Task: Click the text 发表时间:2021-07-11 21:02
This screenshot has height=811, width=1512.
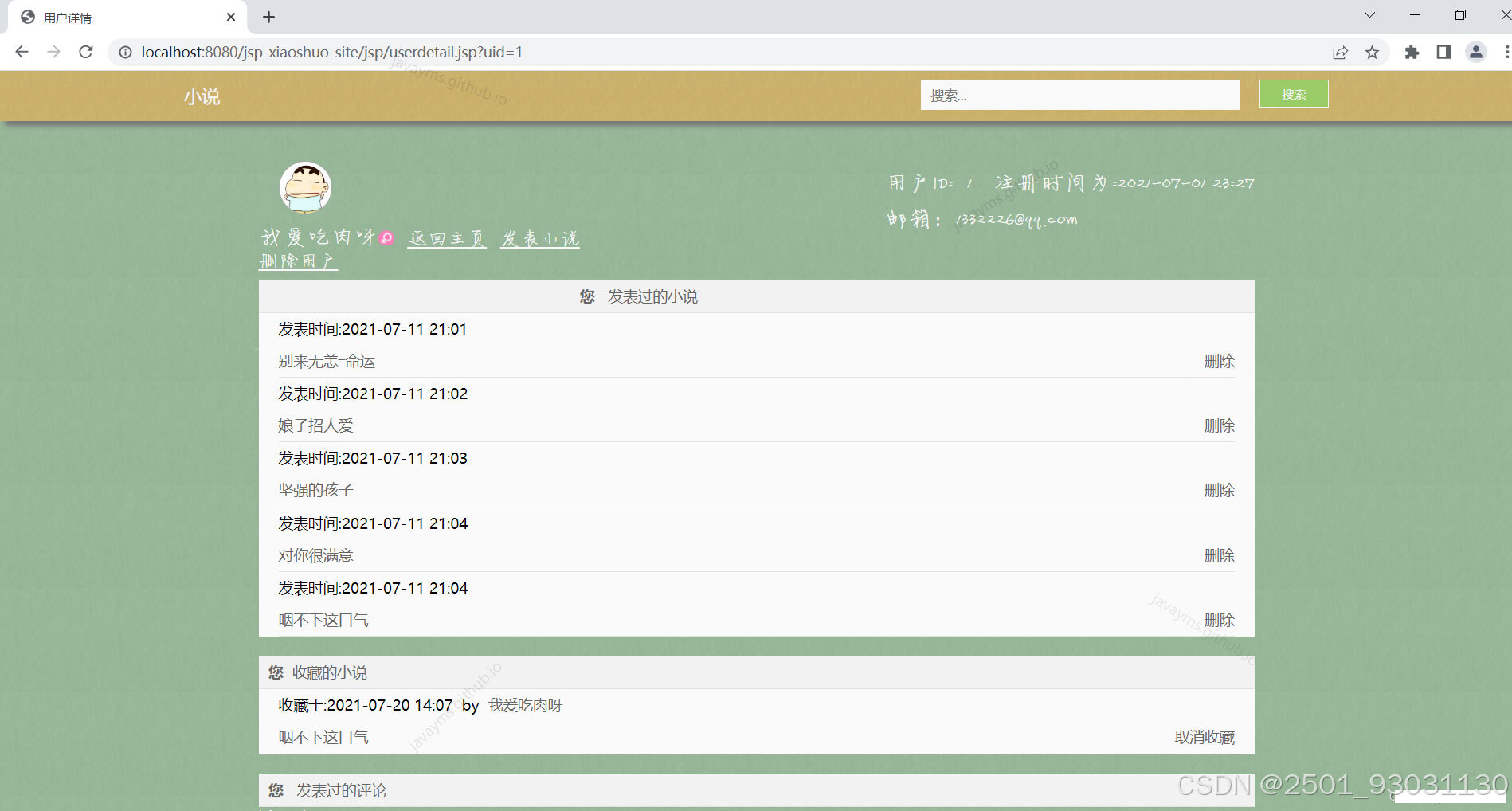Action: pyautogui.click(x=372, y=394)
